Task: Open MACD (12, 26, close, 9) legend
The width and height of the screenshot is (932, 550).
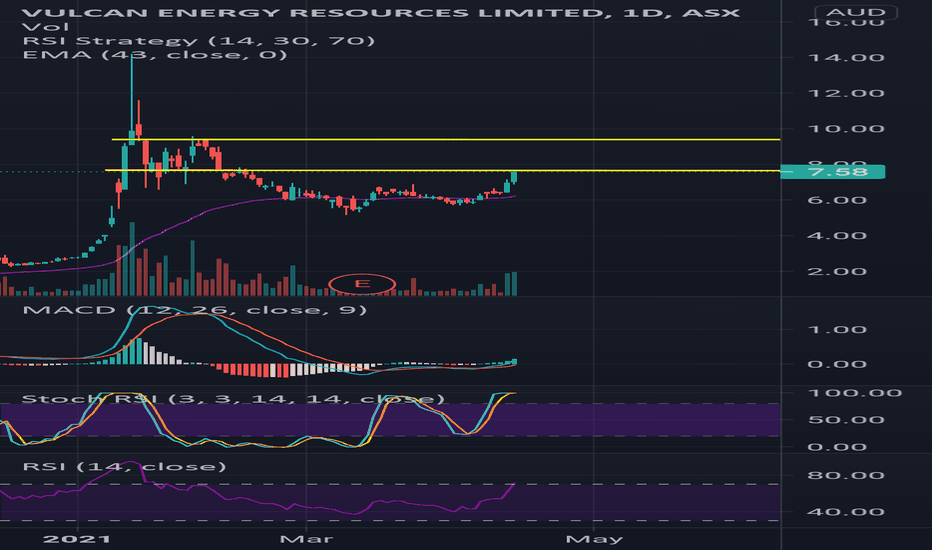Action: tap(194, 310)
